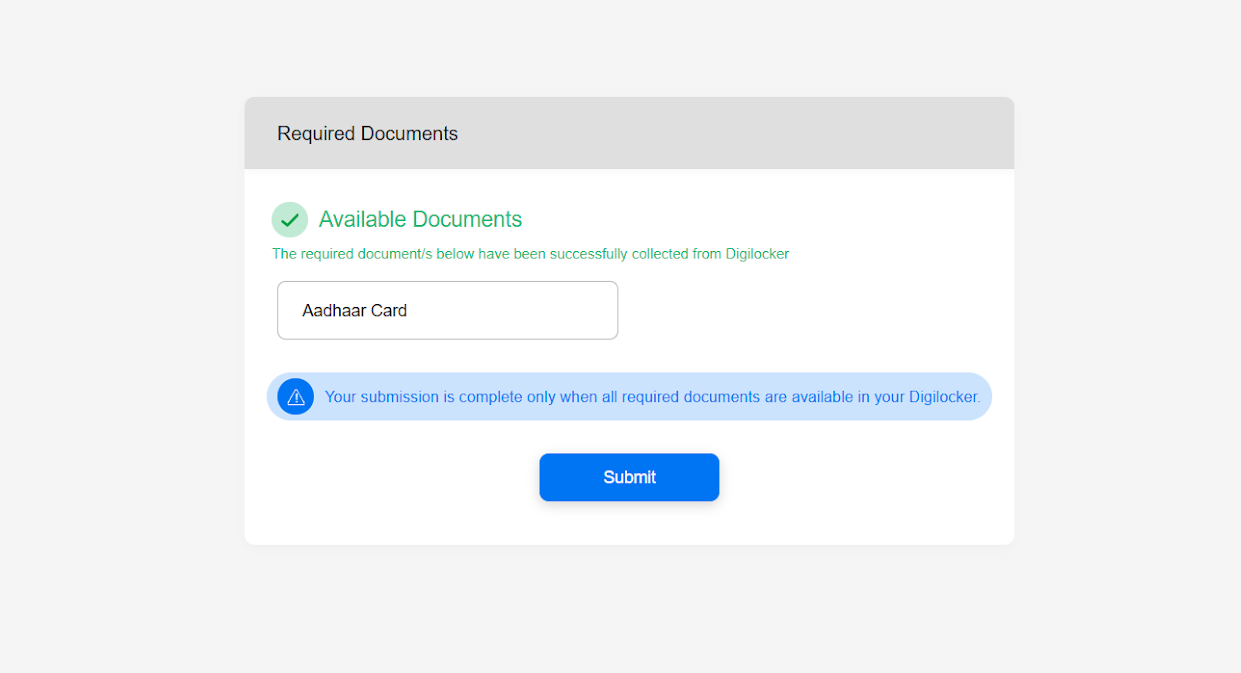
Task: Click the word Digilocker in green message
Action: tap(755, 254)
